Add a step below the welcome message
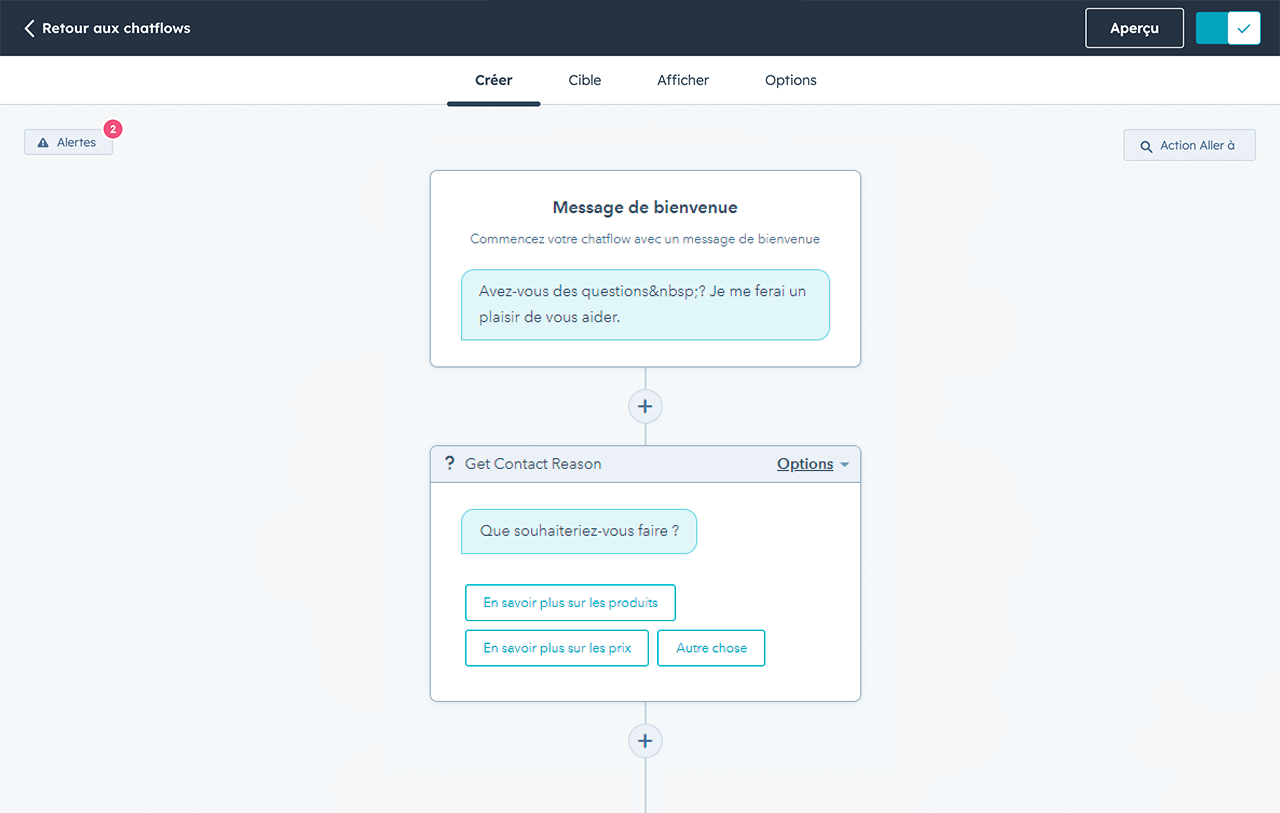Viewport: 1280px width, 813px height. coord(645,406)
